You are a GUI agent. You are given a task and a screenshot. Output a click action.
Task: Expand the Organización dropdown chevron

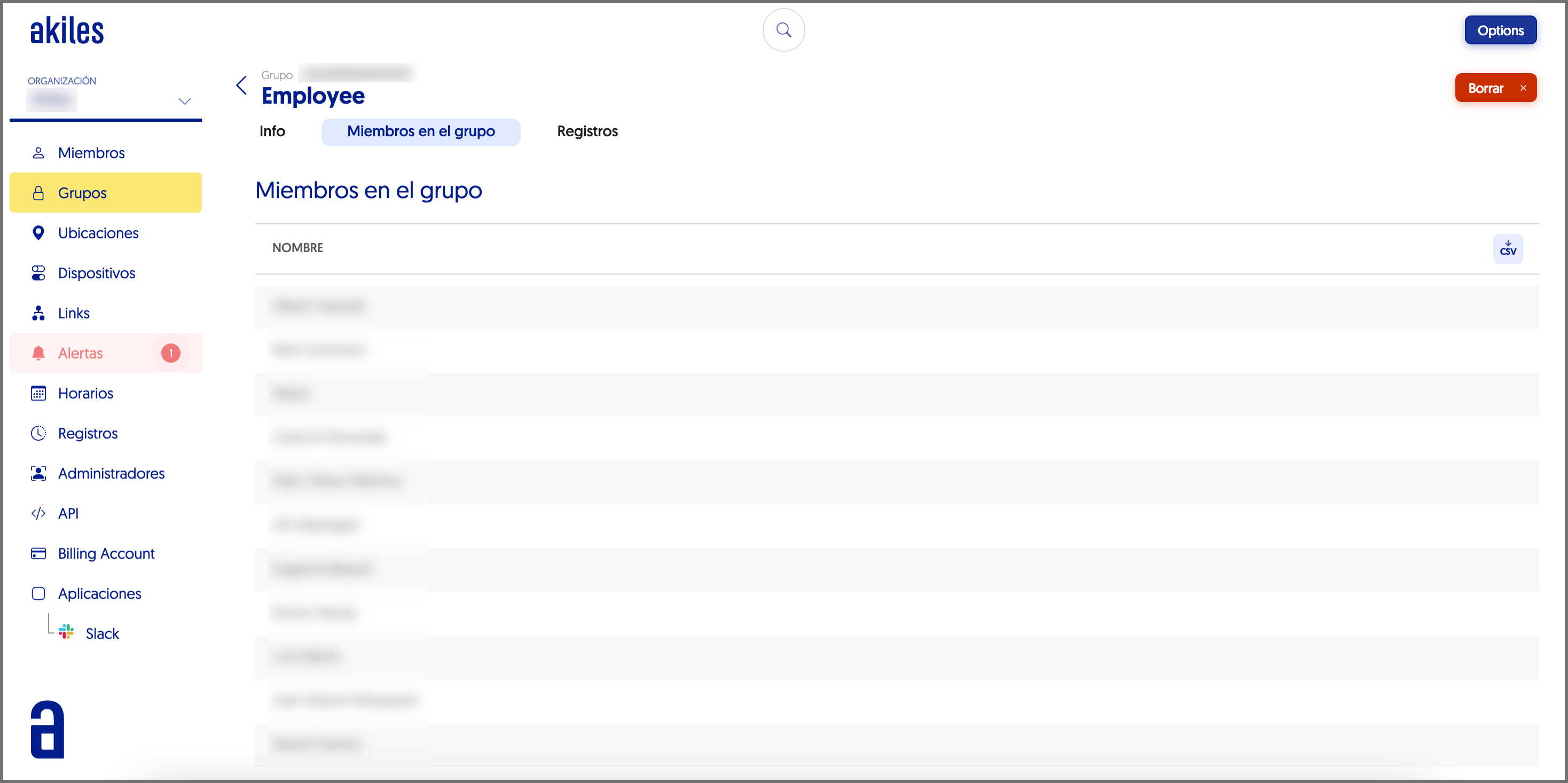coord(184,101)
